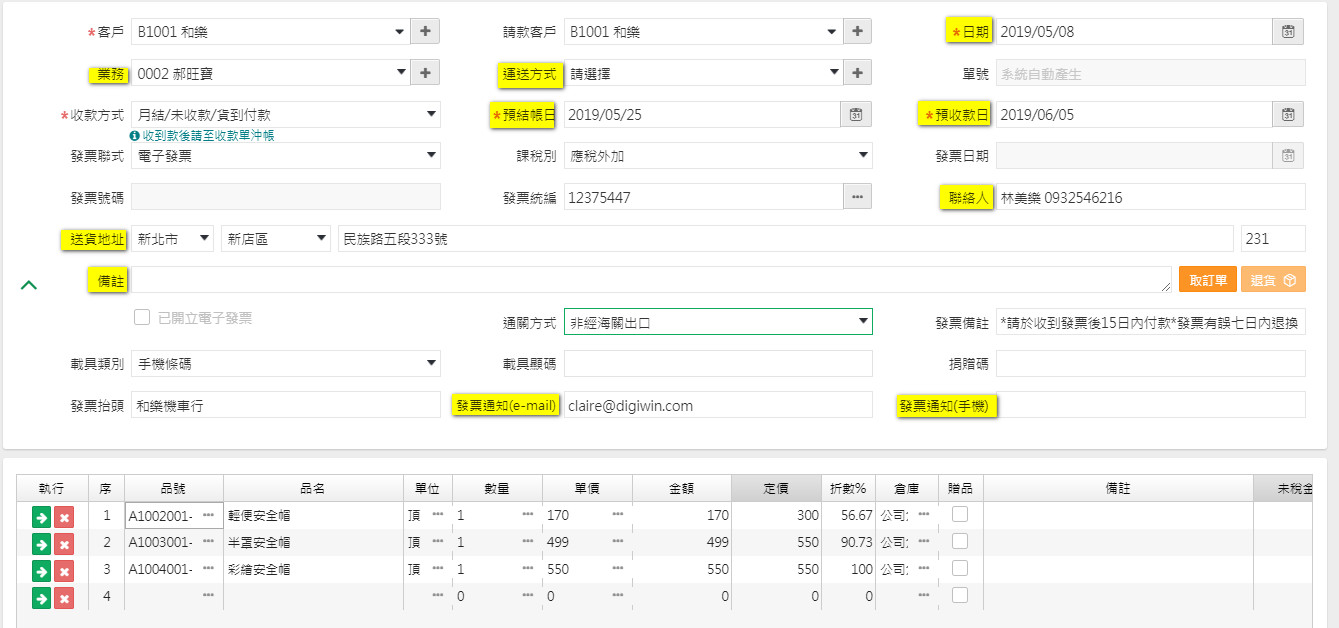Click the 退貨 button
Screen dimensions: 1339x628
pos(1273,280)
